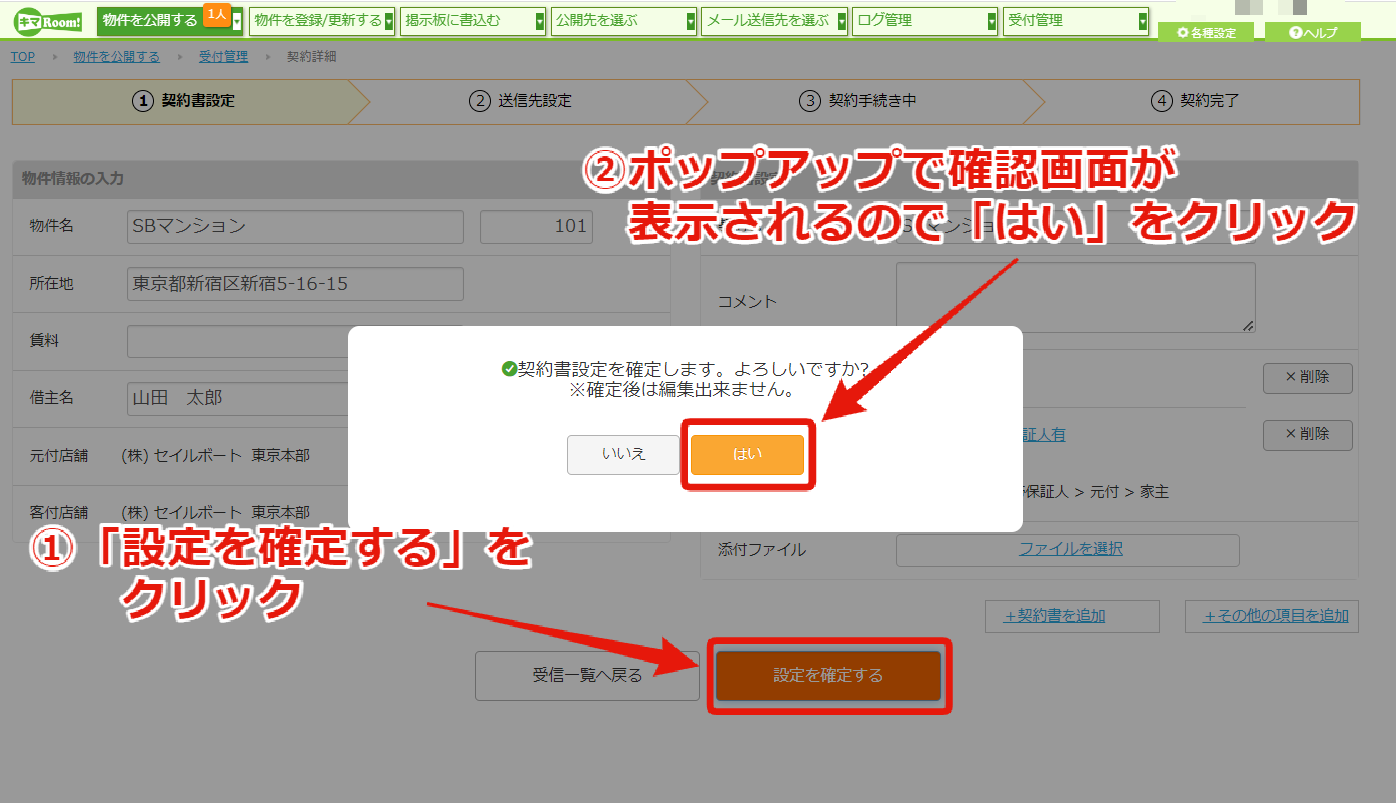
Task: Click 受信一覧へ戻る button
Action: [587, 676]
